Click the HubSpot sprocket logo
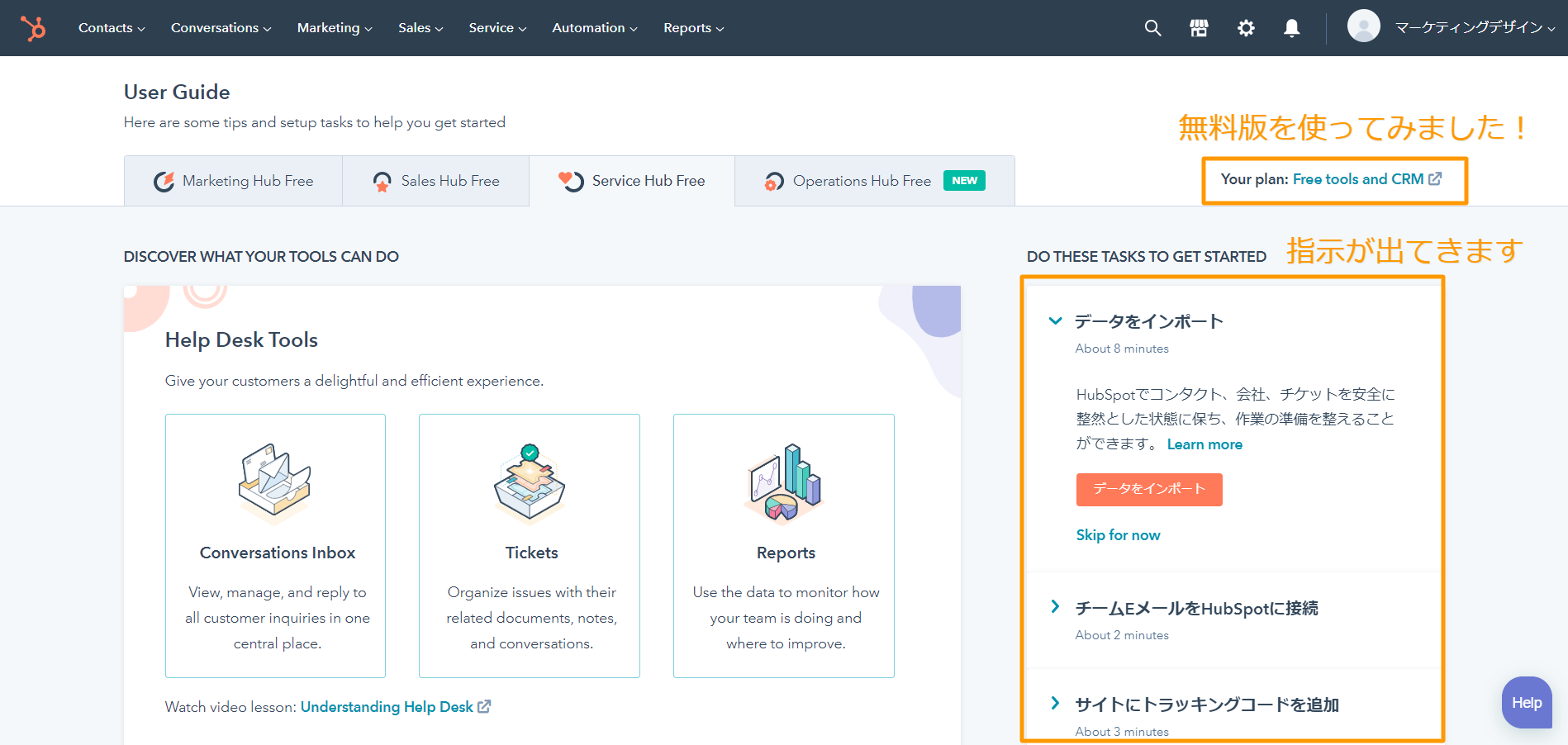Viewport: 1568px width, 745px height. click(34, 28)
